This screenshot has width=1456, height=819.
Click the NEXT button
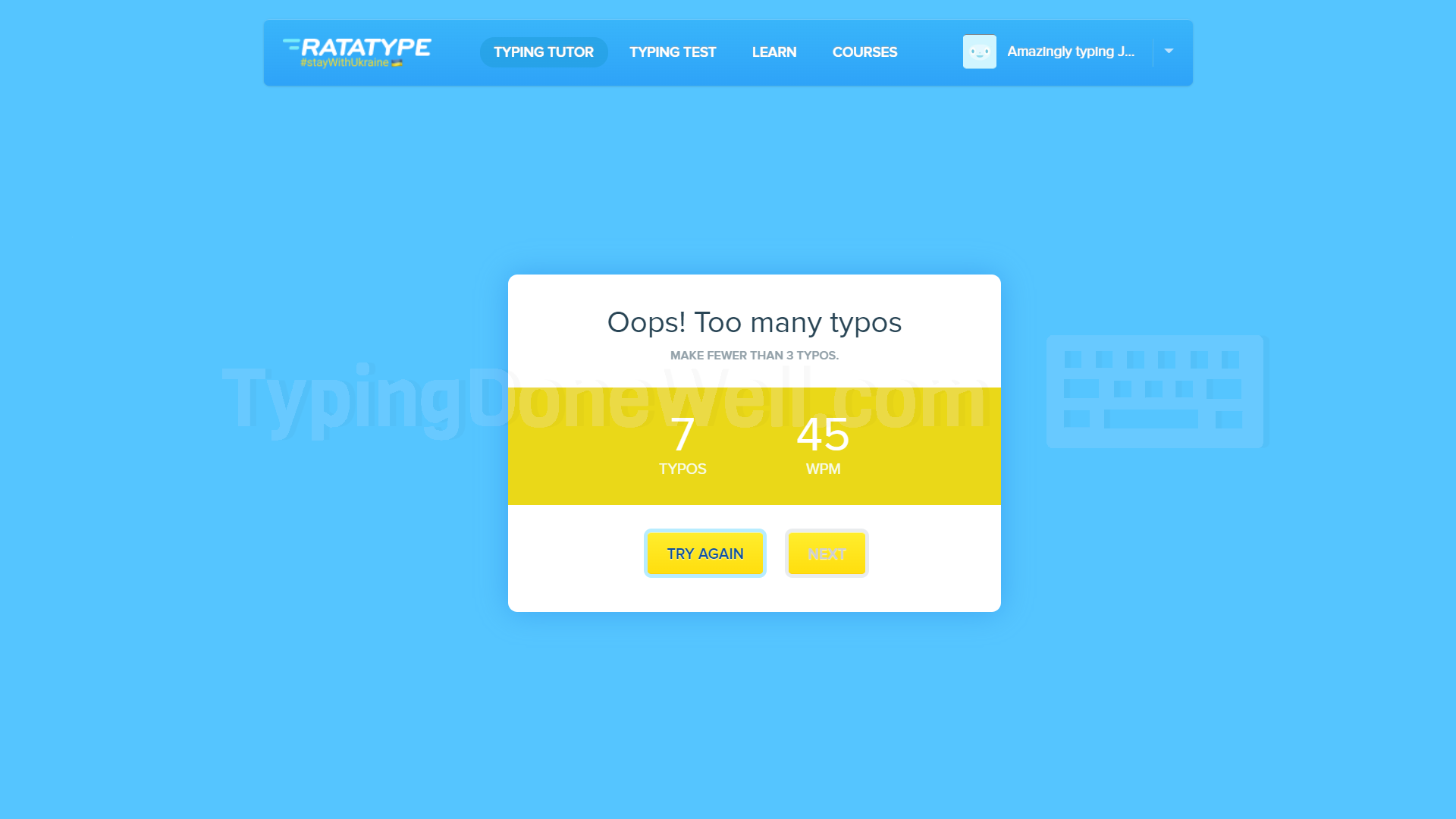point(826,554)
